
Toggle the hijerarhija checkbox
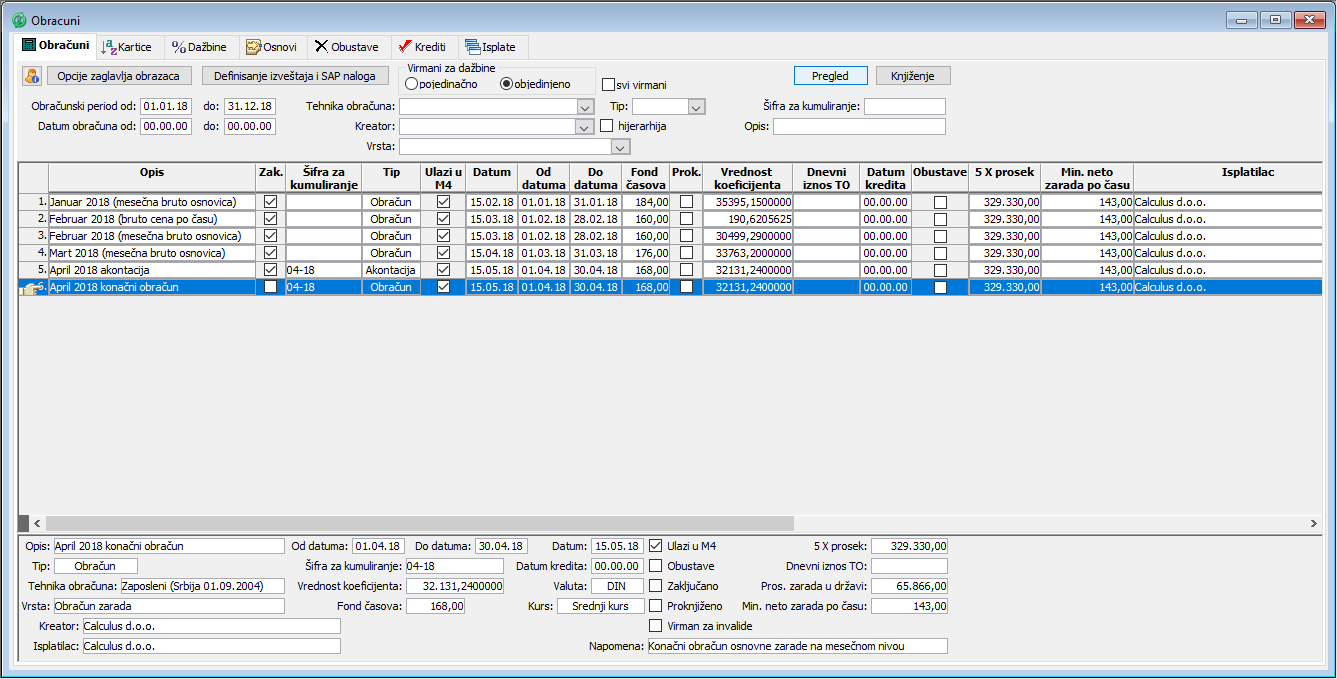(x=607, y=126)
